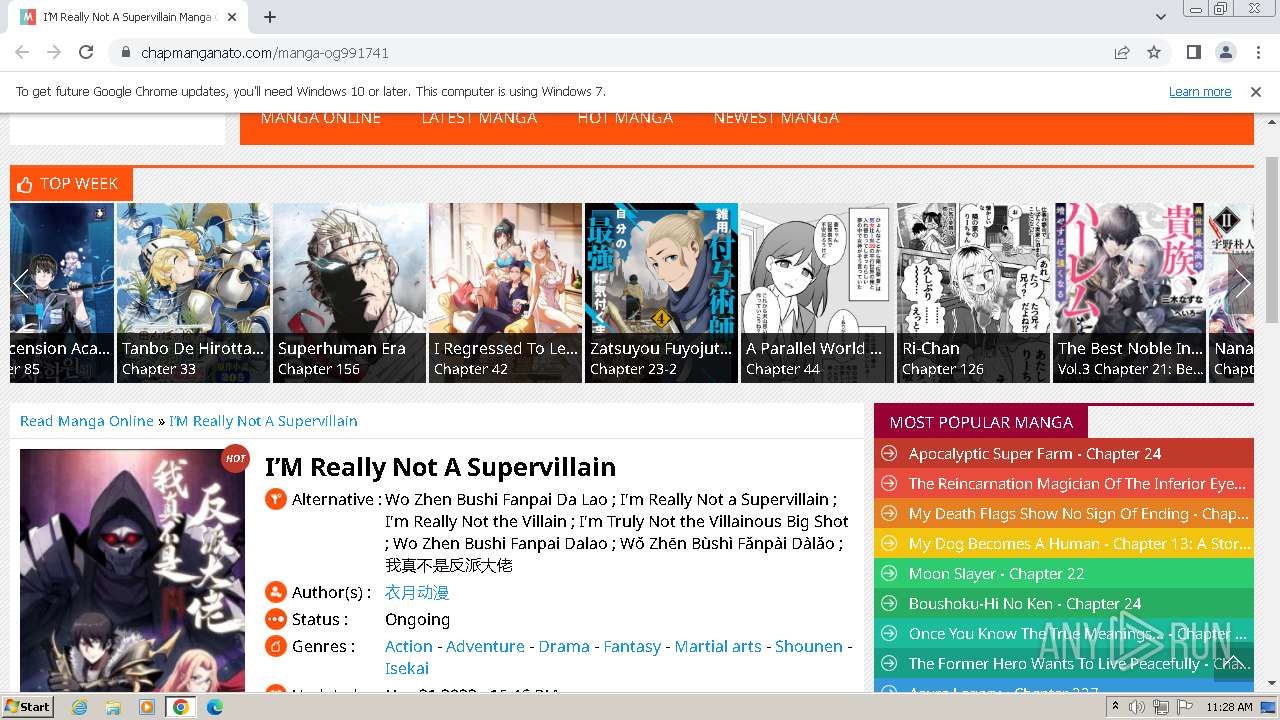Switch to Chrome in the taskbar
The height and width of the screenshot is (720, 1280).
(x=181, y=707)
